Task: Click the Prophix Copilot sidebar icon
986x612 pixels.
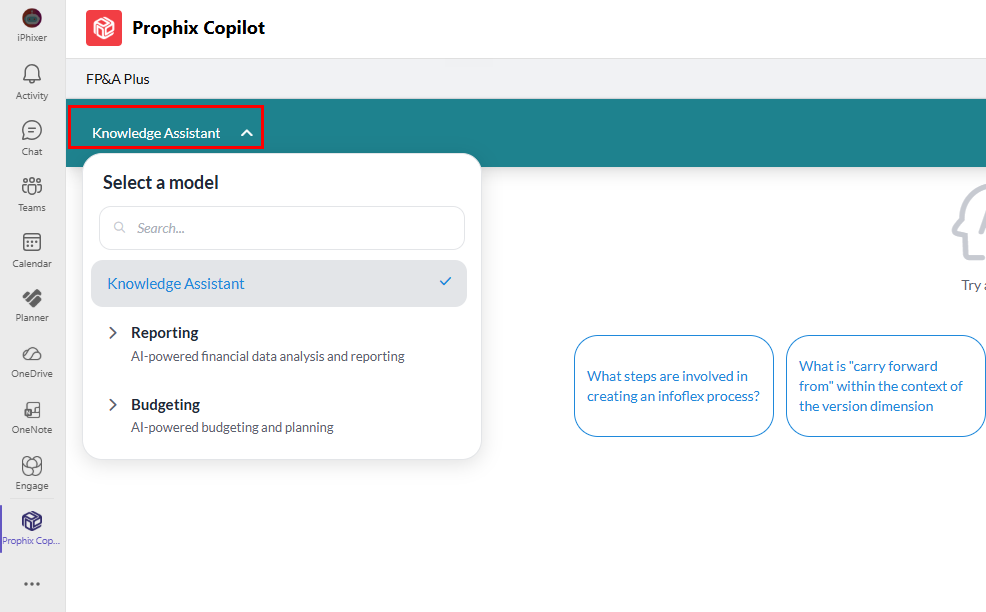Action: point(32,522)
